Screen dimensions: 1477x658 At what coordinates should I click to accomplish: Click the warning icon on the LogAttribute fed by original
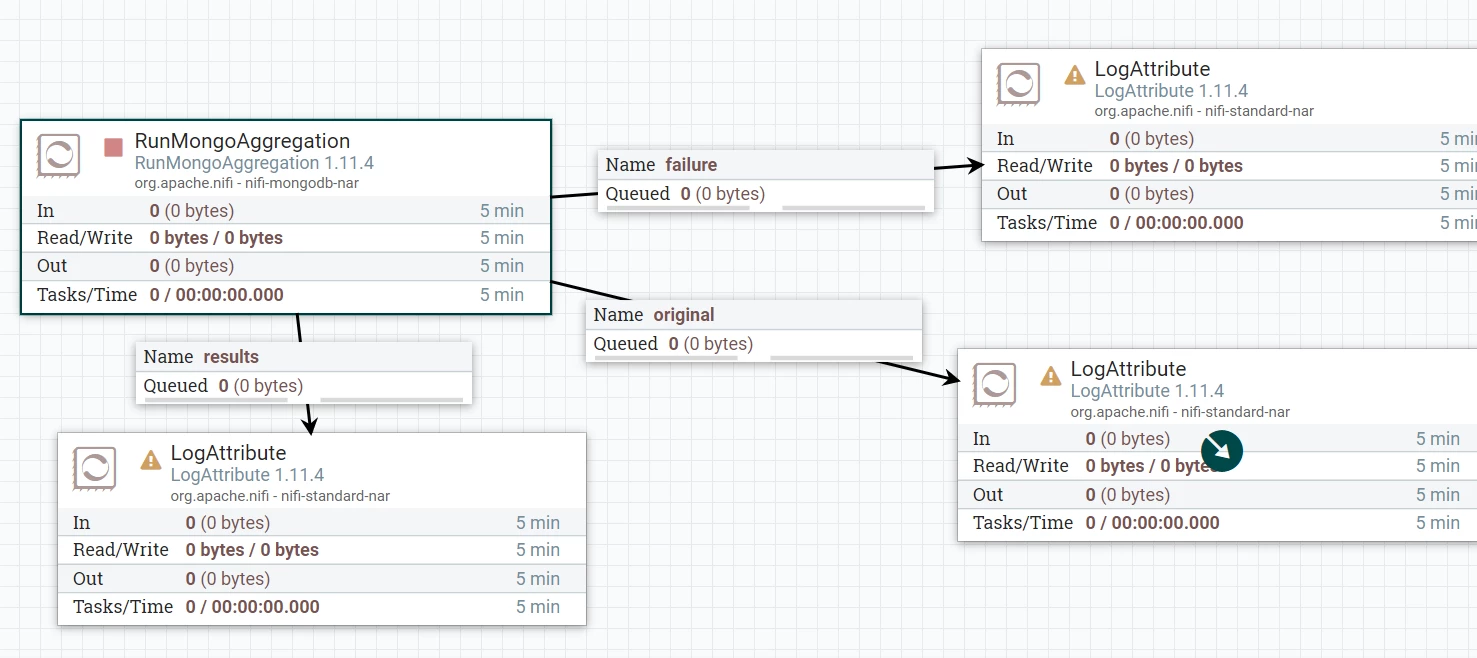[x=1051, y=376]
